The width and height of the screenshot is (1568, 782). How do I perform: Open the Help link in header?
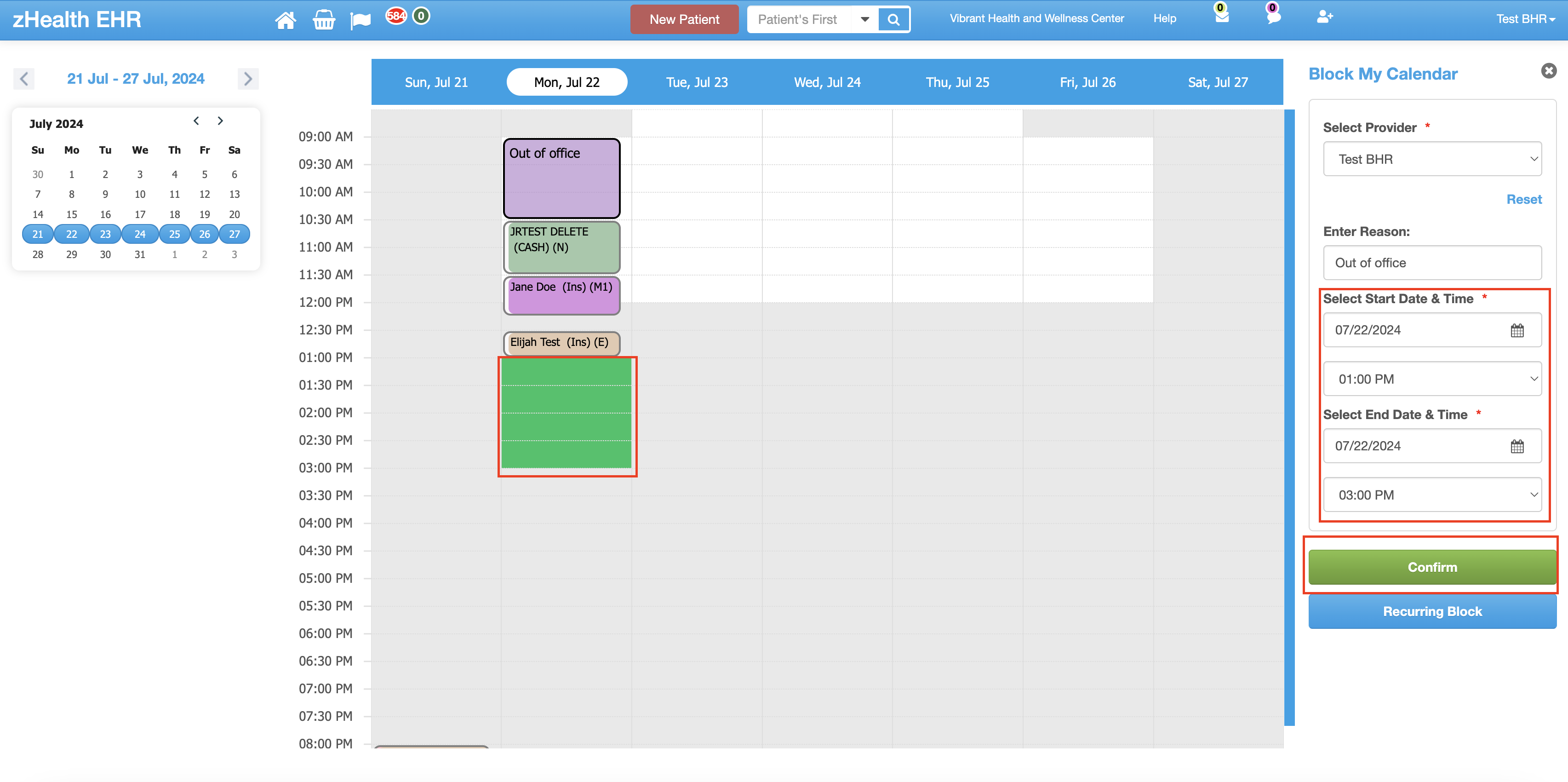[x=1164, y=19]
